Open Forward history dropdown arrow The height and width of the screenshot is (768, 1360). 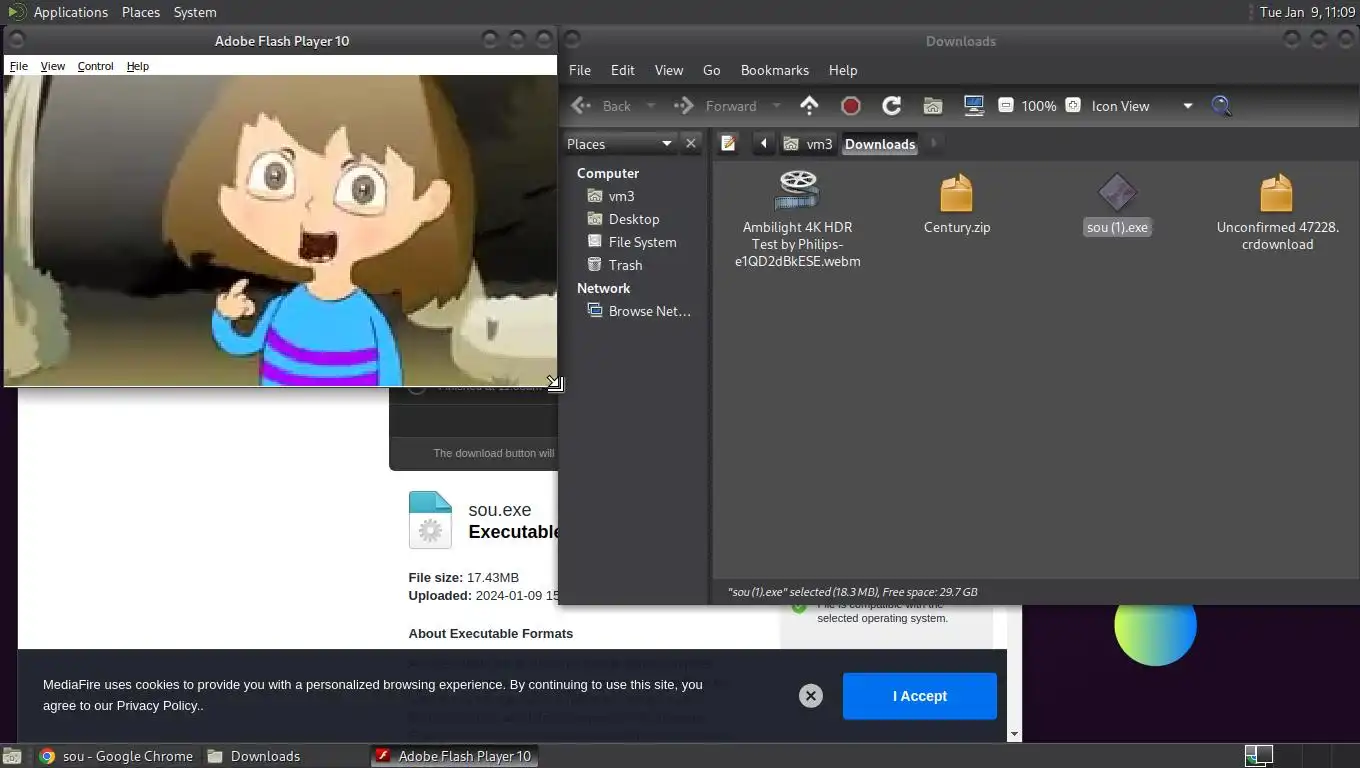(776, 106)
